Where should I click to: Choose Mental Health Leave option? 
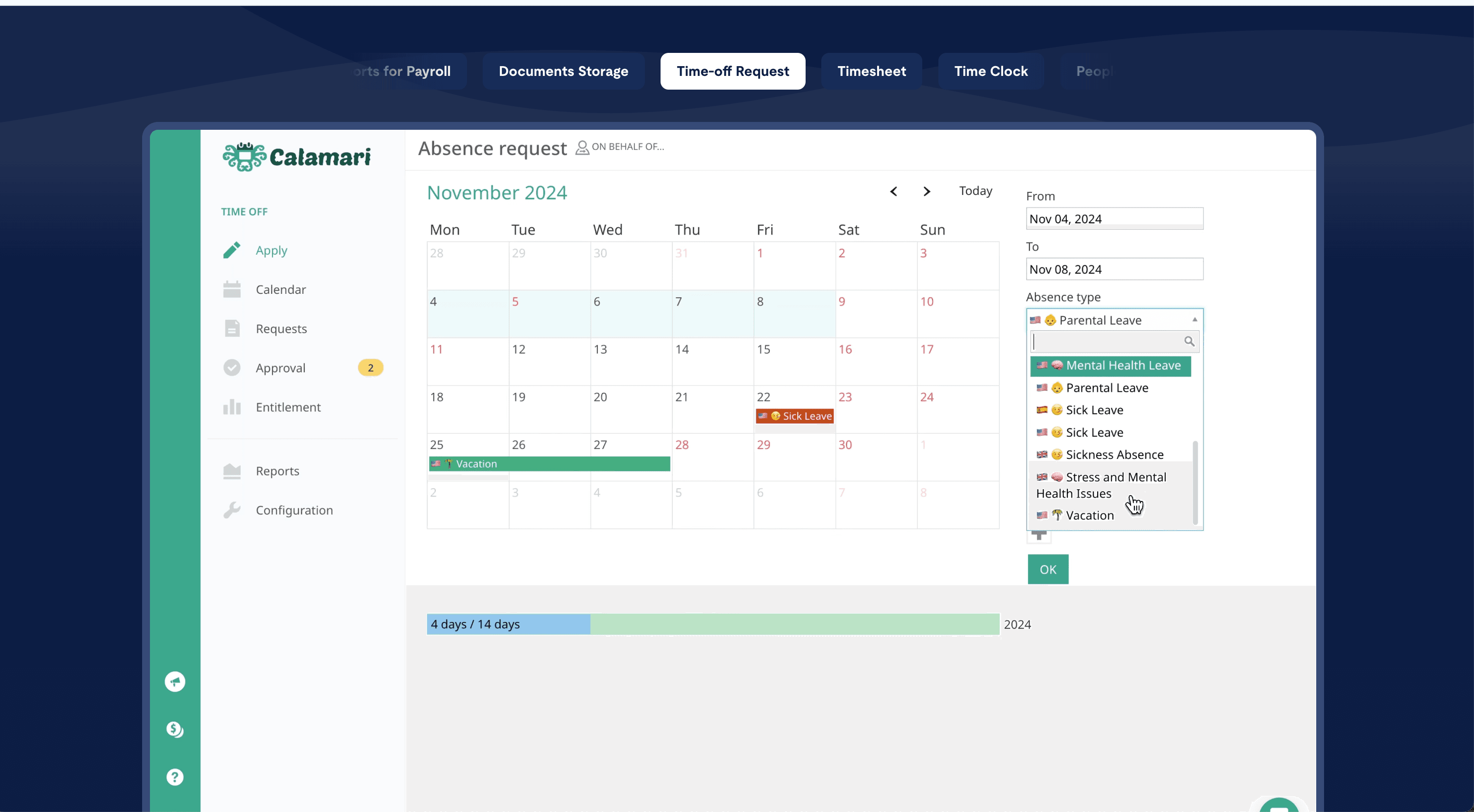tap(1123, 365)
